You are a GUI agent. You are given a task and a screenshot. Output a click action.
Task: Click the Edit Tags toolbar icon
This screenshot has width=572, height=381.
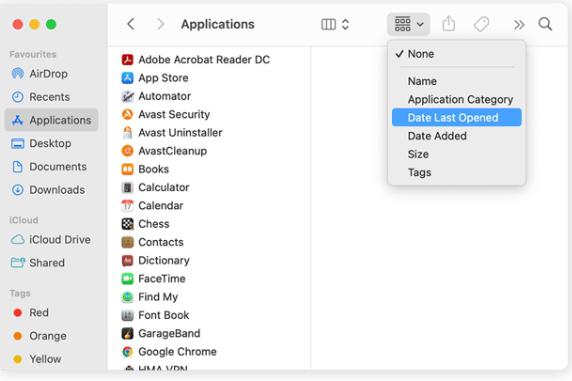pos(481,24)
